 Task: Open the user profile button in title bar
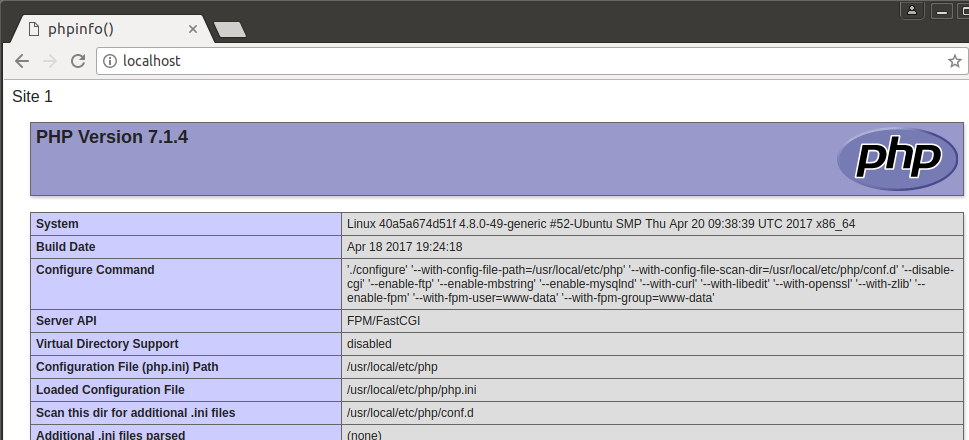pyautogui.click(x=912, y=11)
